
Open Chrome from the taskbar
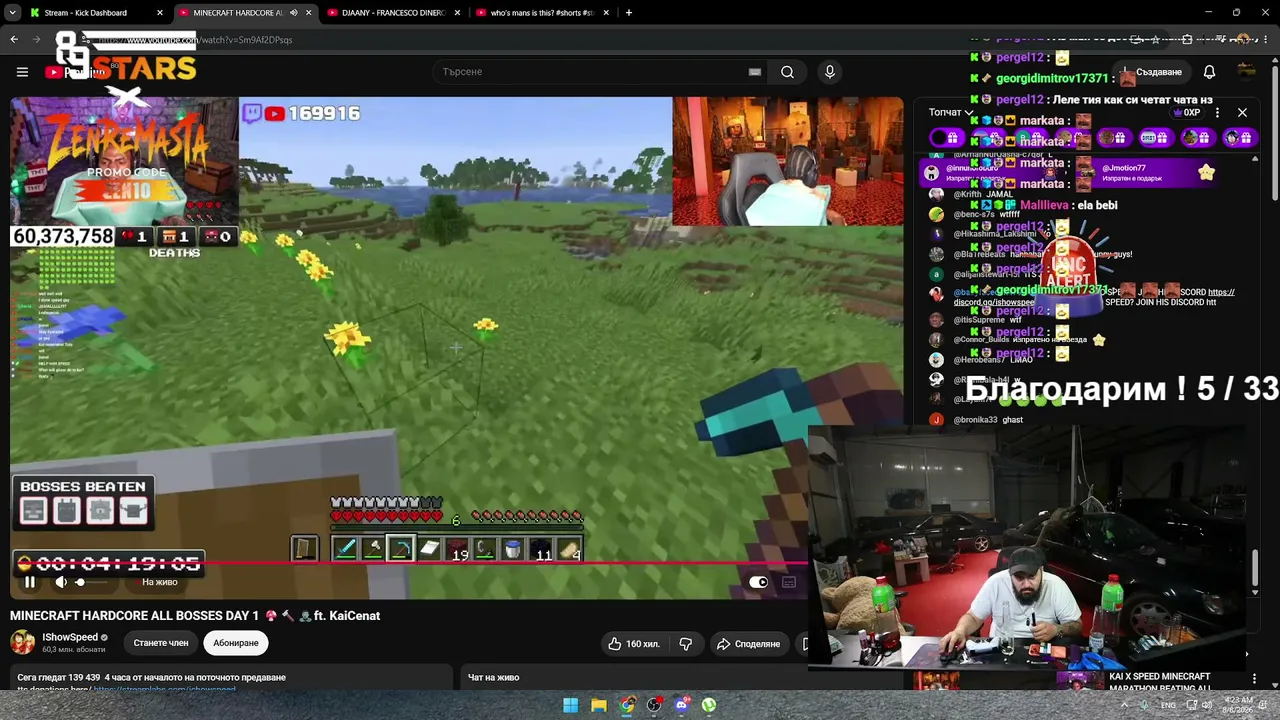[x=626, y=705]
